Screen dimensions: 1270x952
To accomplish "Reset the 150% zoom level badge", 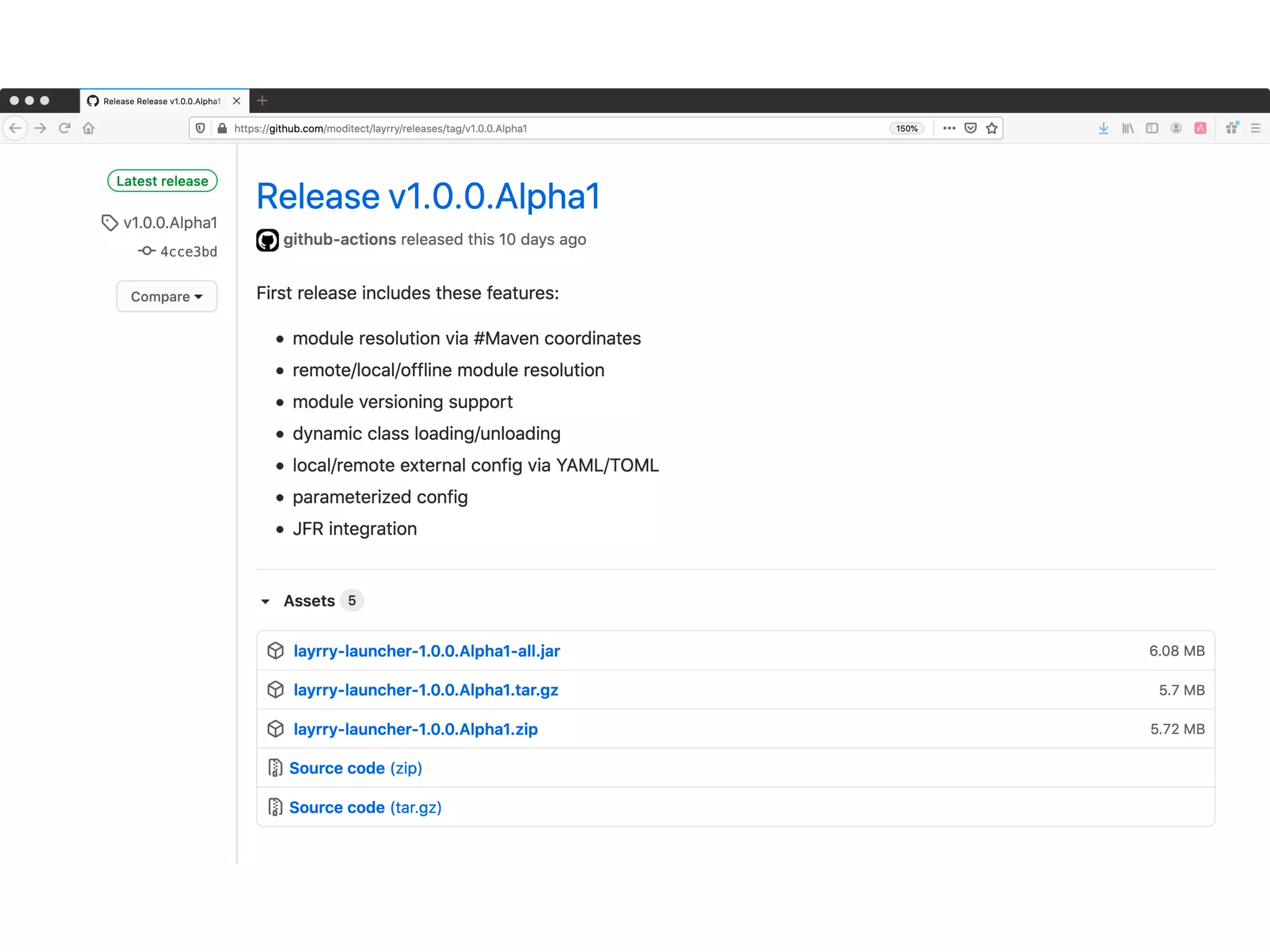I will coord(907,128).
